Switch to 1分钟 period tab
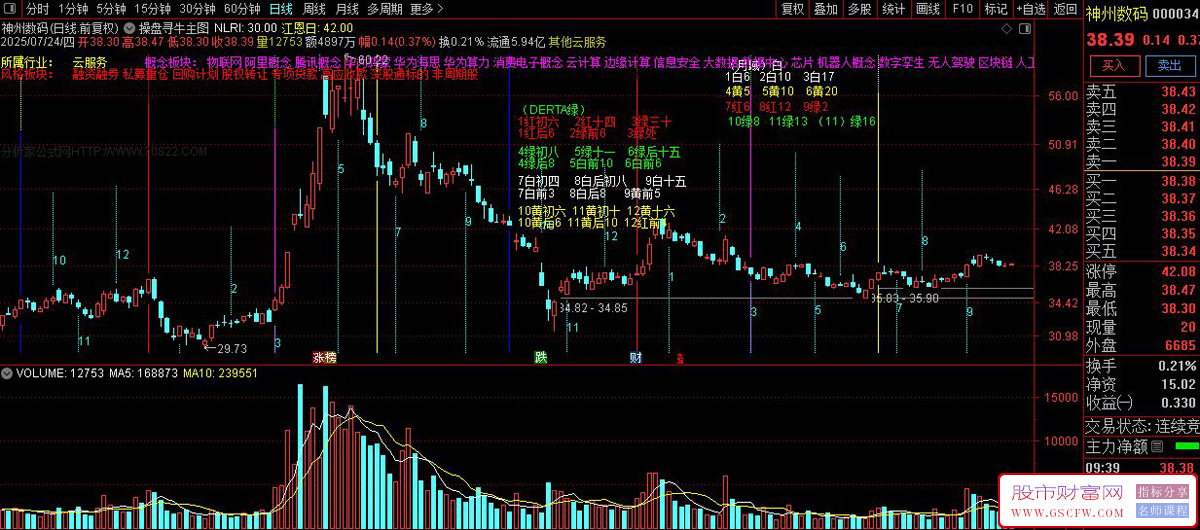Image resolution: width=1200 pixels, height=530 pixels. coord(73,9)
